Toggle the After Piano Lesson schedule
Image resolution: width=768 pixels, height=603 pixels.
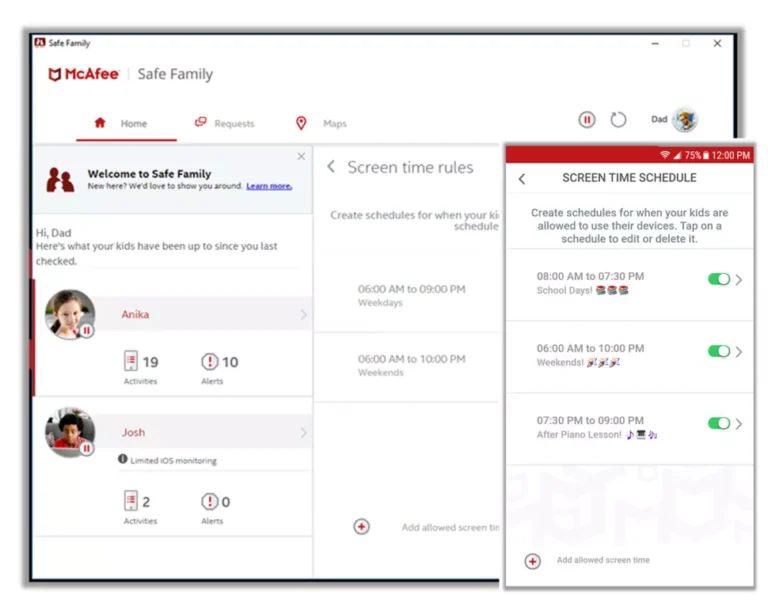coord(718,424)
